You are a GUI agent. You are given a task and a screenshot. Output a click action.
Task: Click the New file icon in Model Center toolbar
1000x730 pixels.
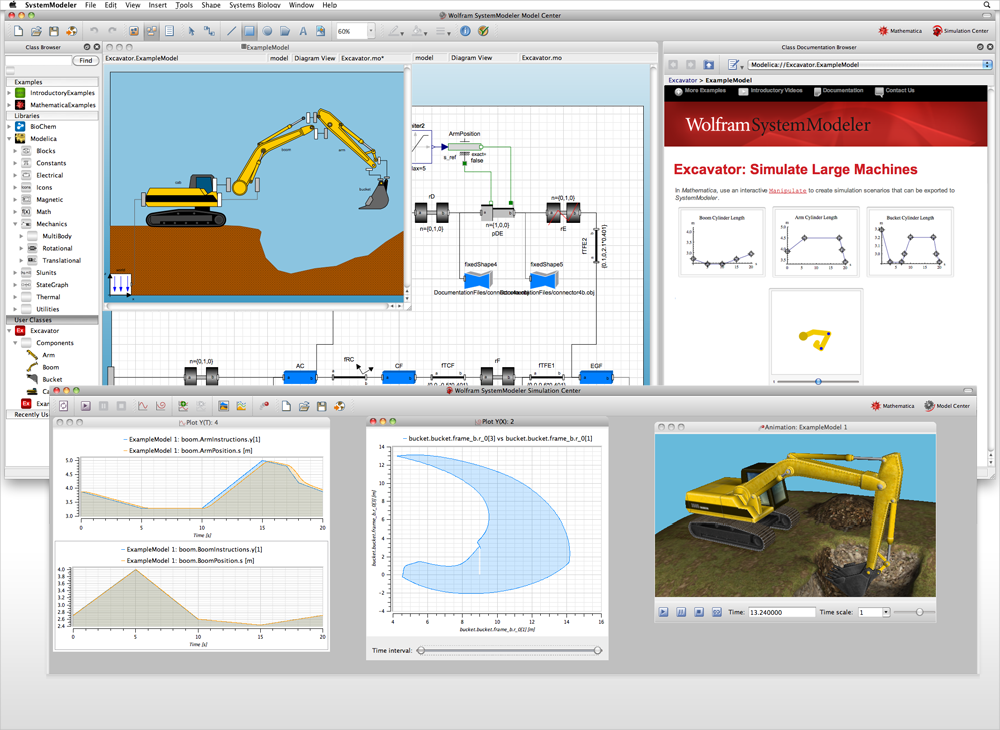point(18,31)
